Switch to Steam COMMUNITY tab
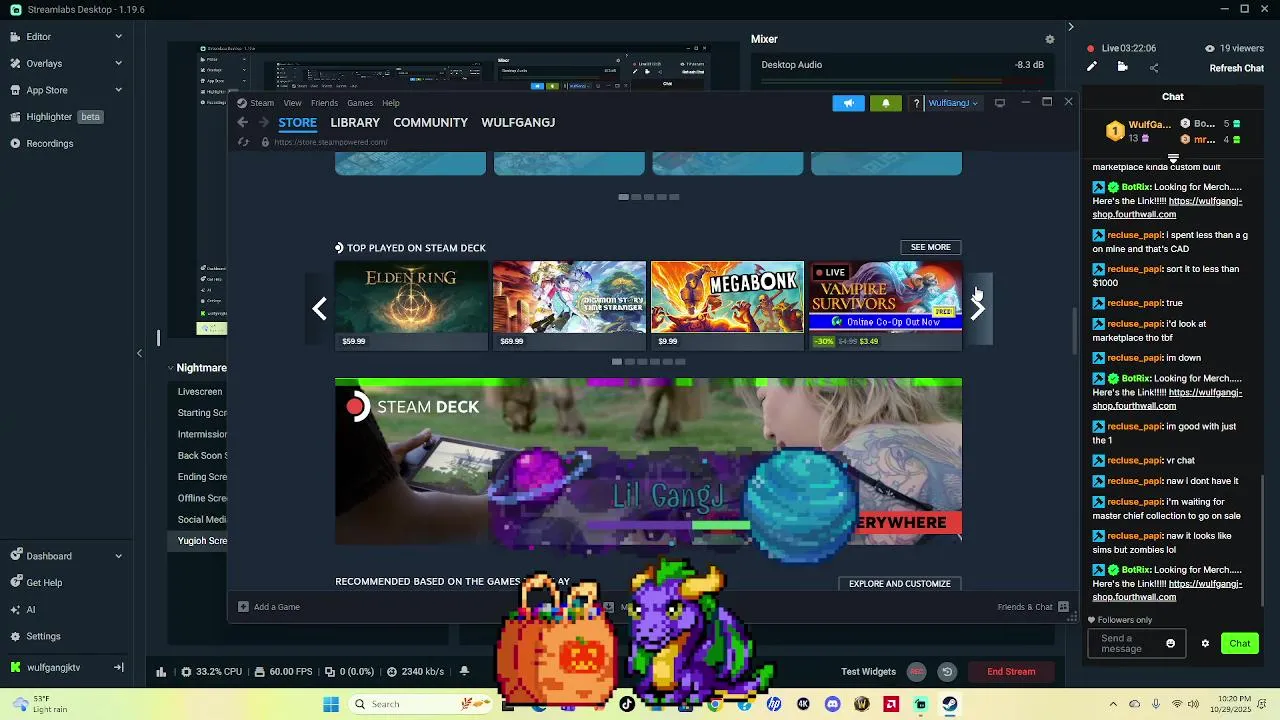Screen dimensions: 1280x720 [430, 122]
